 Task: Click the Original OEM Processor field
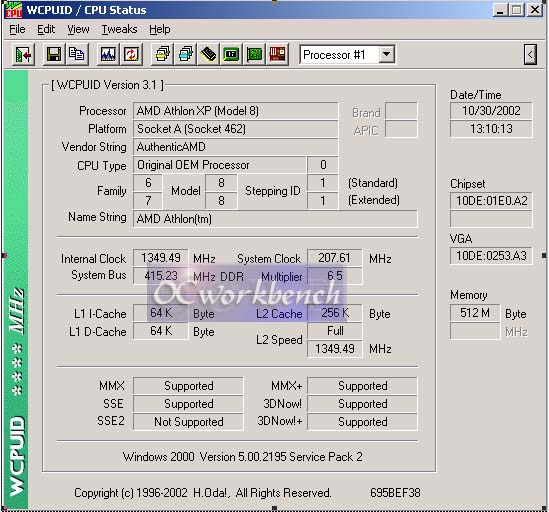pos(219,165)
